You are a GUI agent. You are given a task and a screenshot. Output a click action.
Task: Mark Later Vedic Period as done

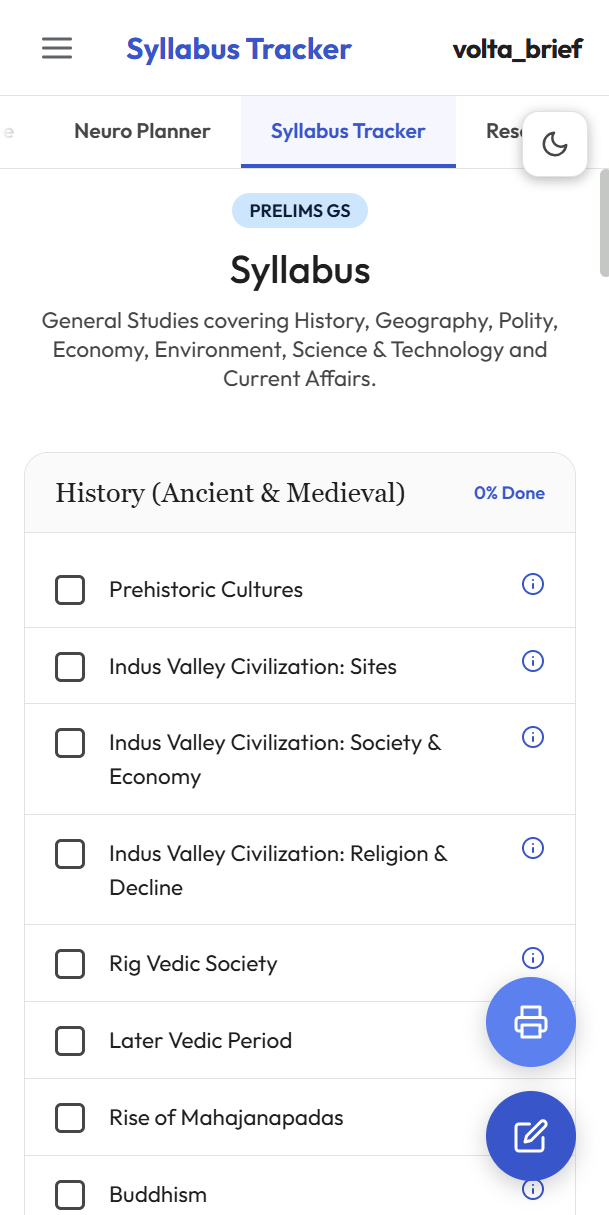[x=70, y=1040]
